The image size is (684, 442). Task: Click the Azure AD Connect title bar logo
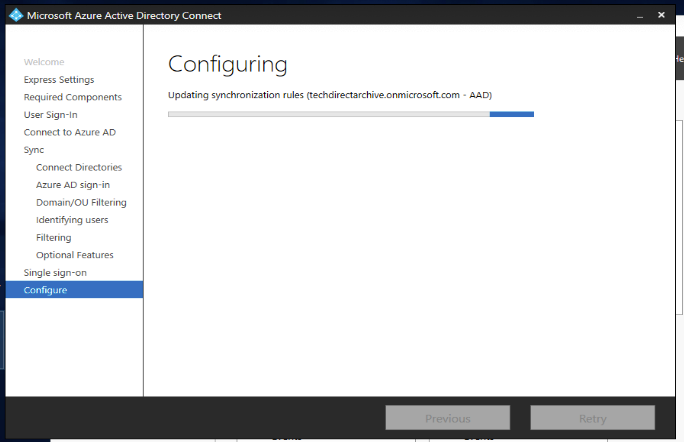(x=16, y=15)
